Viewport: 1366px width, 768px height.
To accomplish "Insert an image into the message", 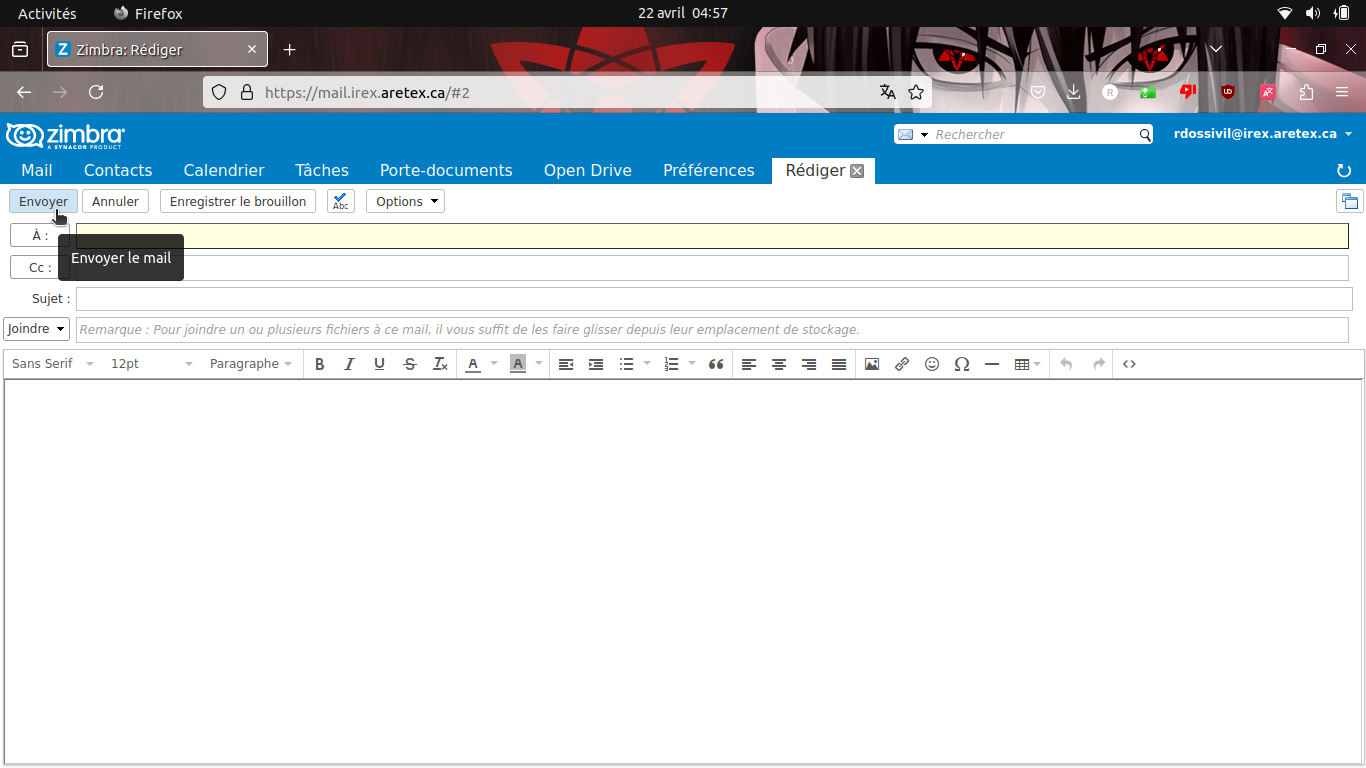I will (x=872, y=364).
